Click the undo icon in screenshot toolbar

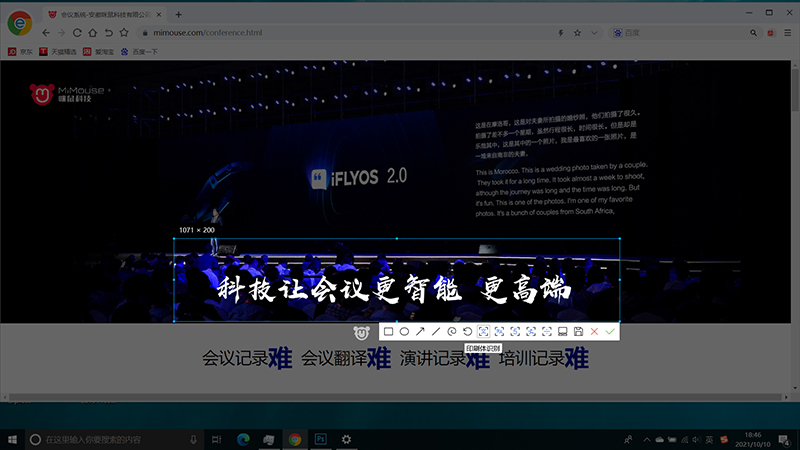click(467, 332)
